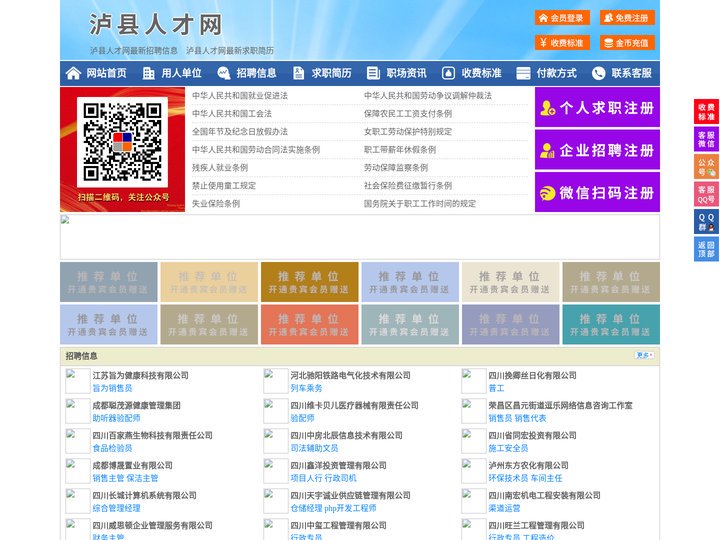Click the 更多 link in 招聘信息 header
The image size is (720, 540).
pyautogui.click(x=644, y=355)
